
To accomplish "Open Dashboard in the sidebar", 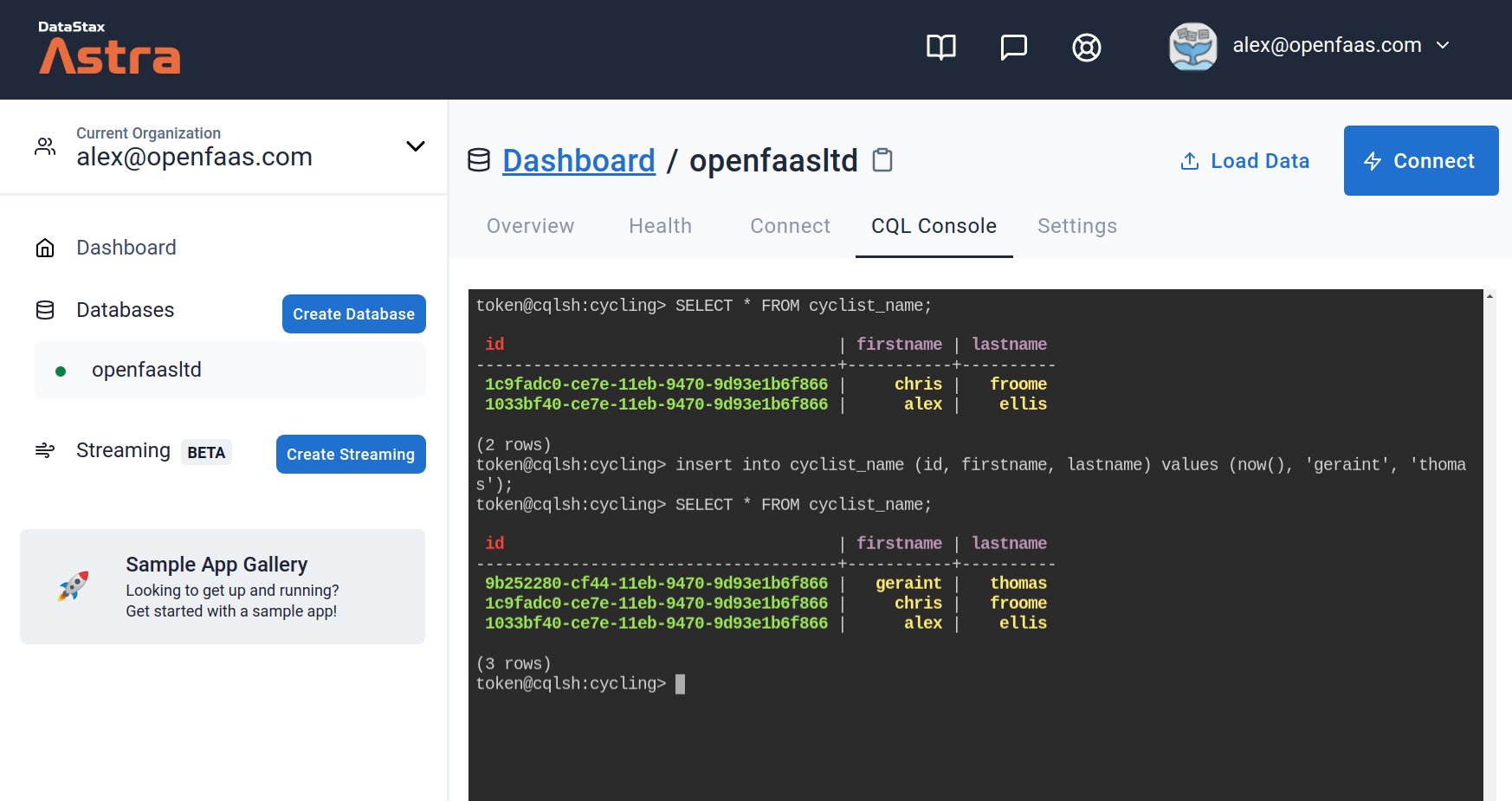I will 126,248.
